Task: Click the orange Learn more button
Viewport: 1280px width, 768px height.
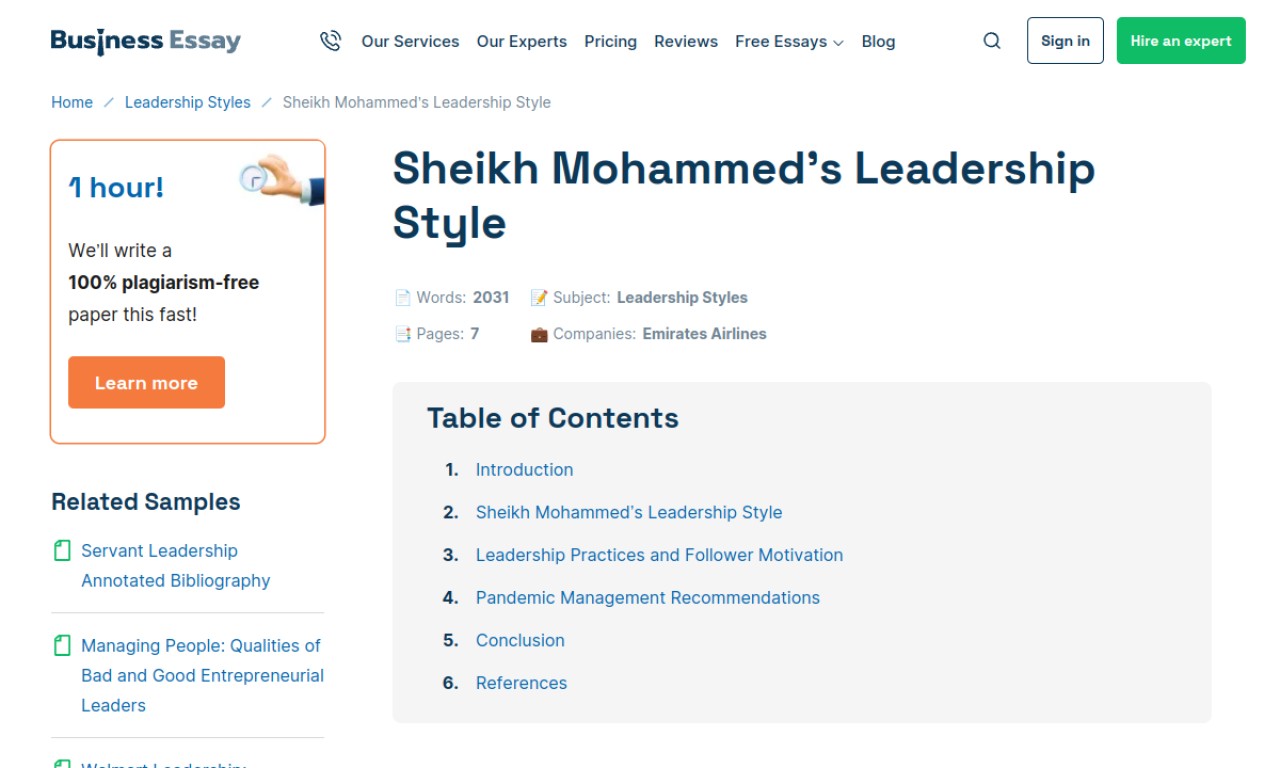Action: [146, 383]
